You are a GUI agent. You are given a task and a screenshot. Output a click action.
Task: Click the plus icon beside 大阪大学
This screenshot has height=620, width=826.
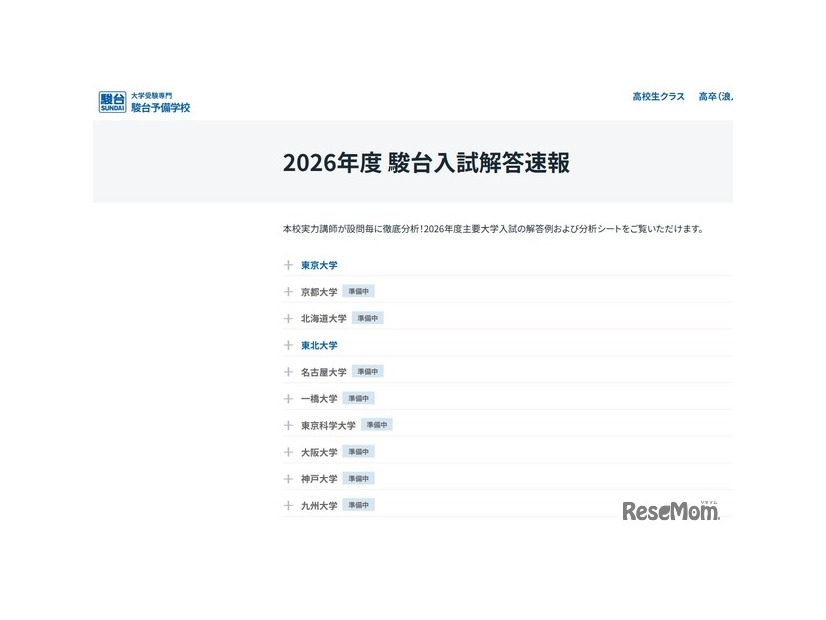289,451
